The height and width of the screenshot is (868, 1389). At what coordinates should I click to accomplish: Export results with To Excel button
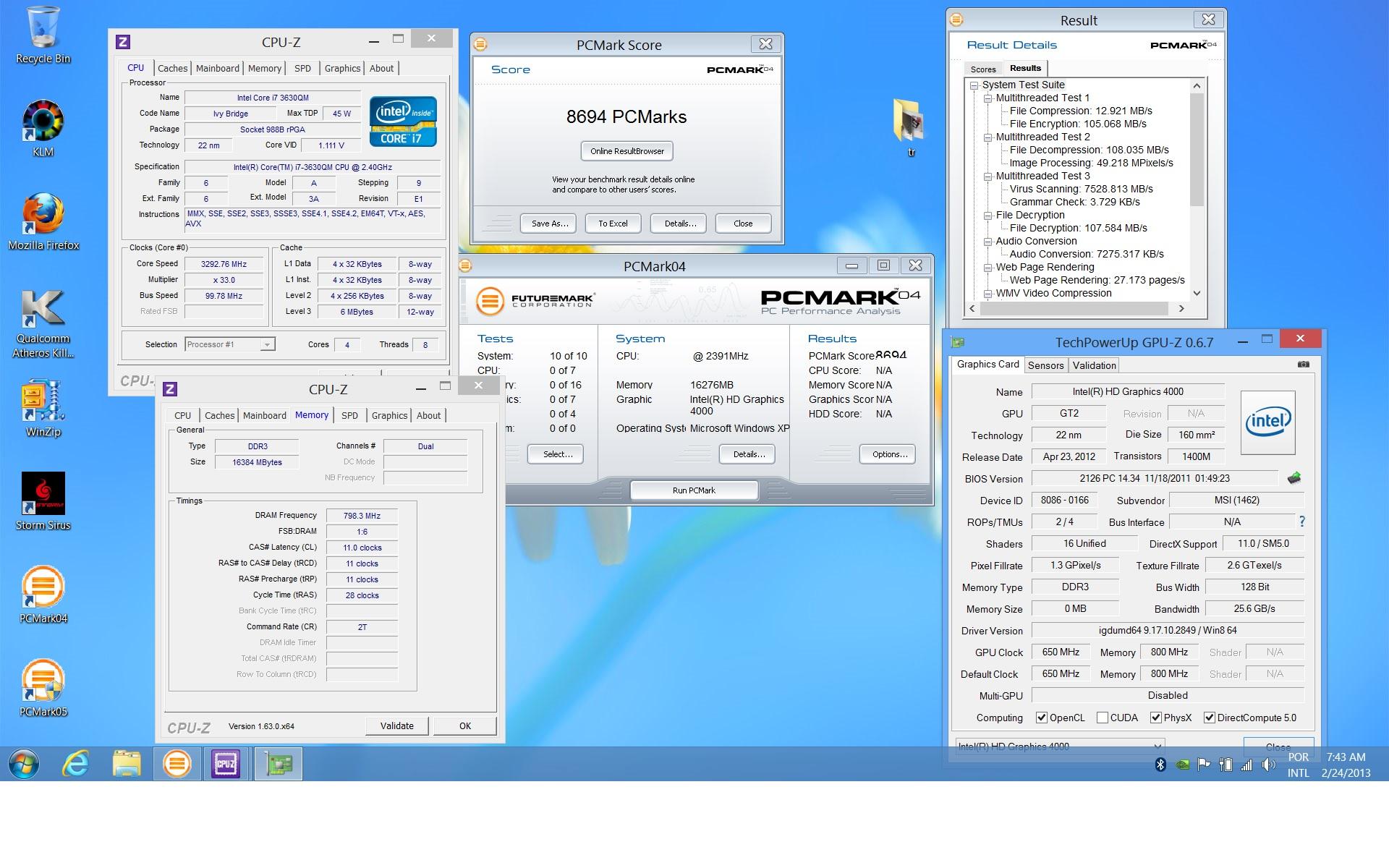pyautogui.click(x=613, y=224)
